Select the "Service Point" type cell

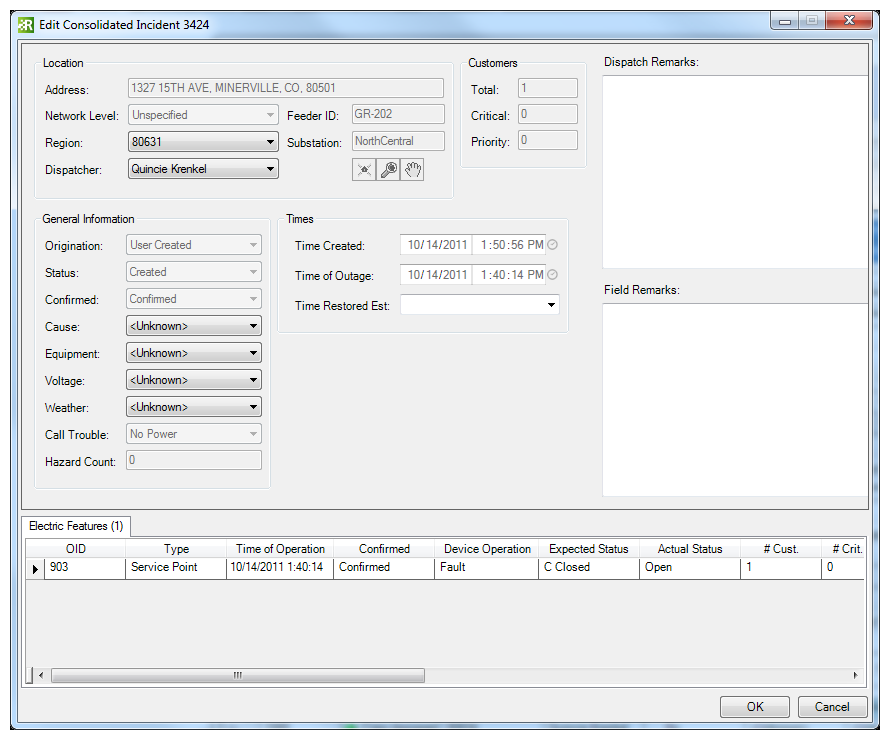click(176, 567)
